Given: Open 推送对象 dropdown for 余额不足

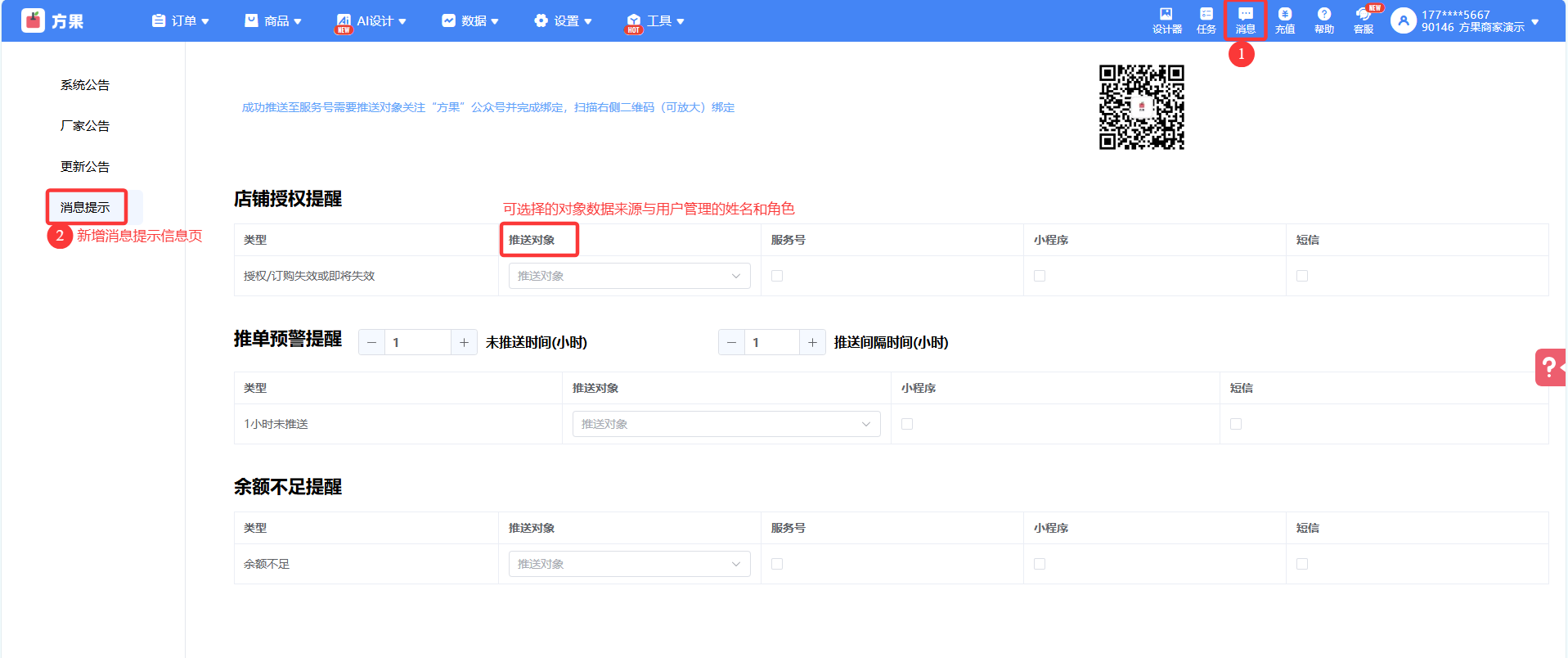Looking at the screenshot, I should pyautogui.click(x=629, y=564).
